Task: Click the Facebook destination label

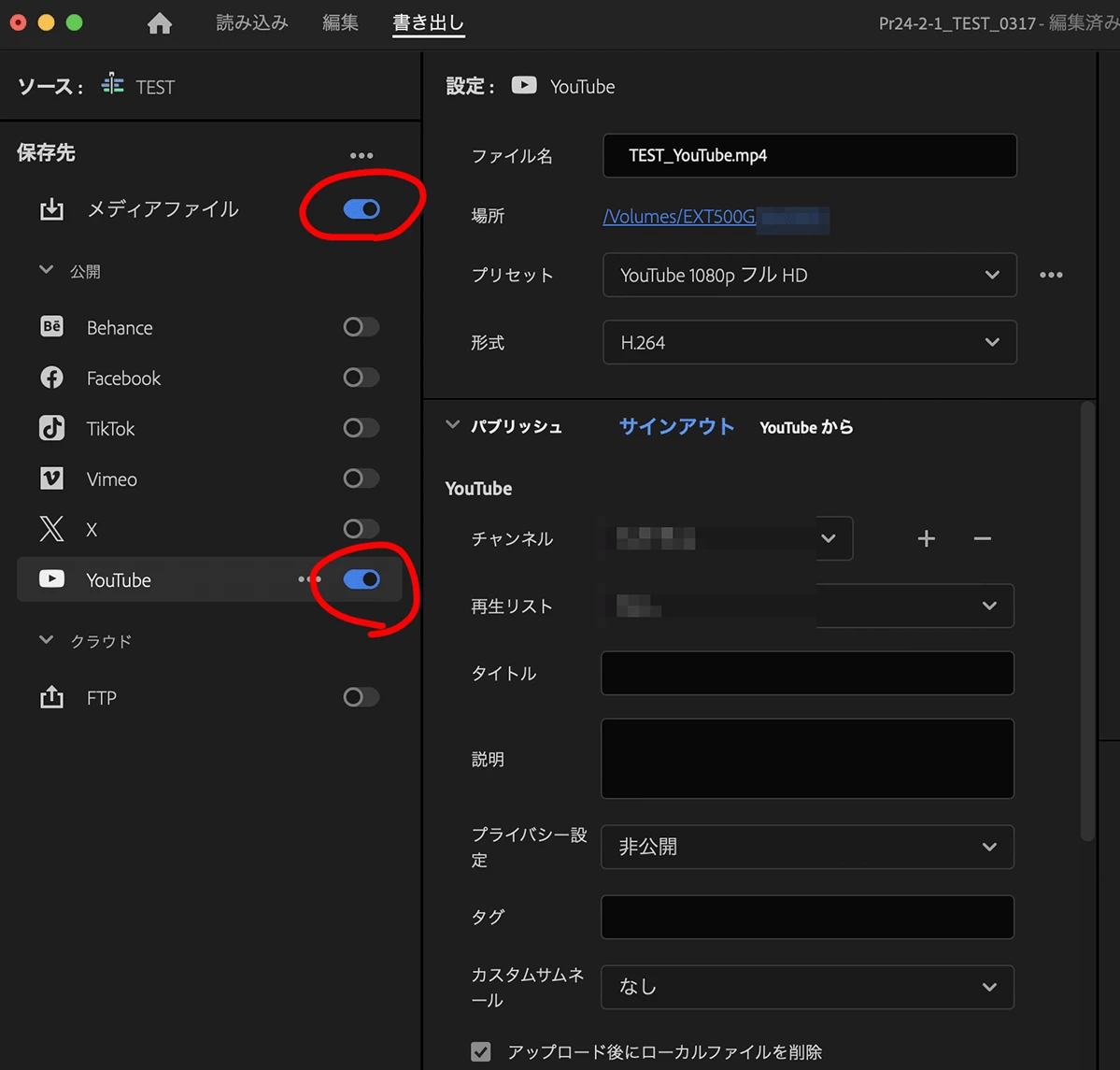Action: coord(123,378)
